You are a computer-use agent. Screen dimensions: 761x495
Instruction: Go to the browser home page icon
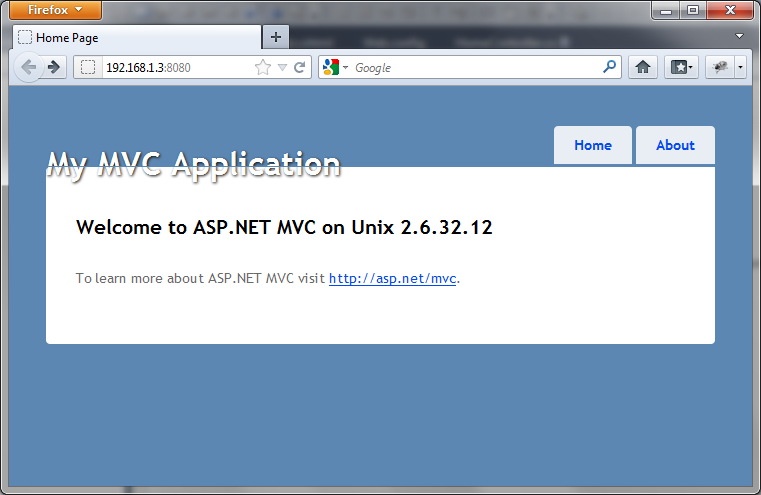pyautogui.click(x=643, y=67)
